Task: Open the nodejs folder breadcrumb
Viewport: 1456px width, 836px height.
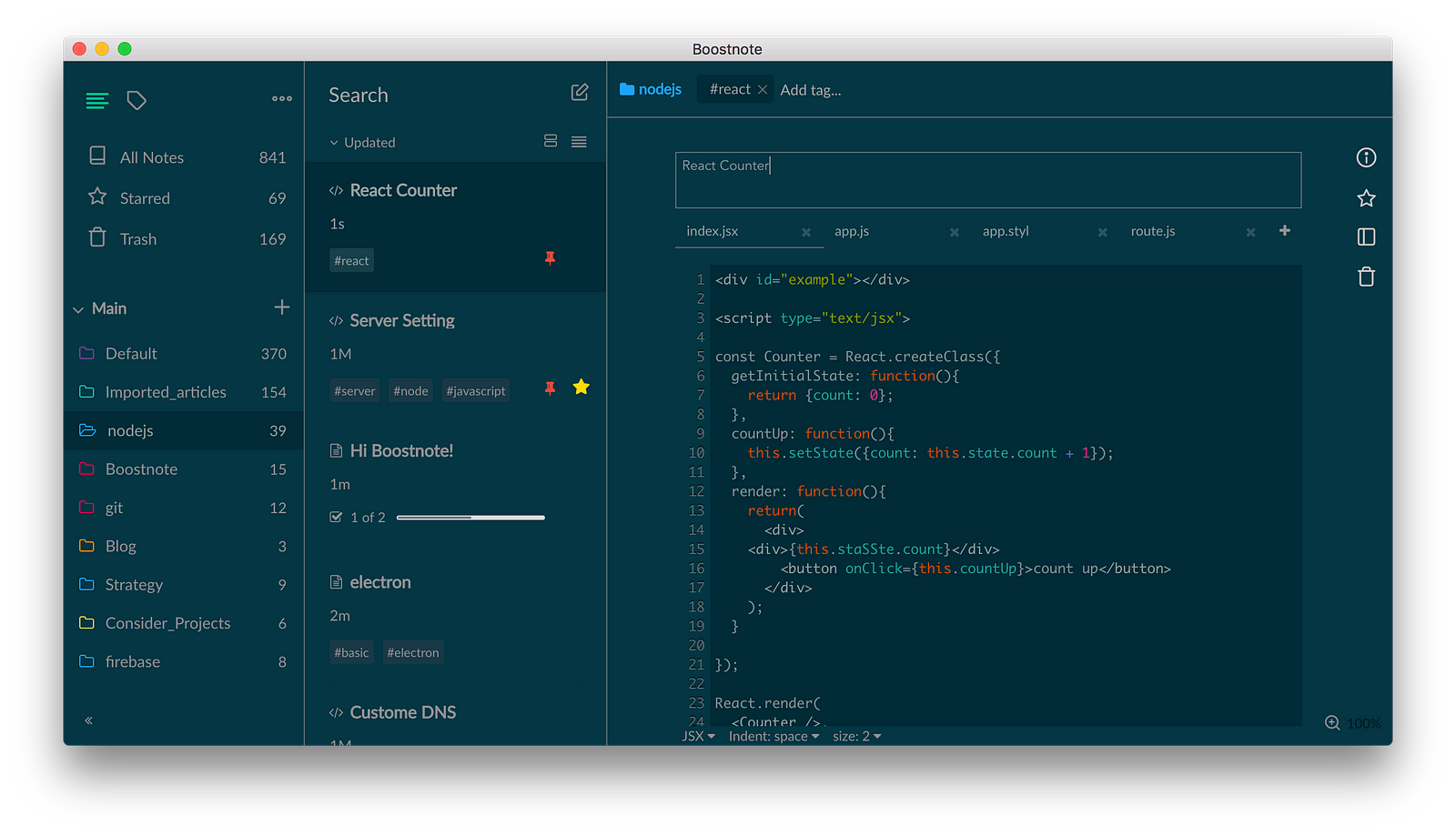Action: (651, 89)
